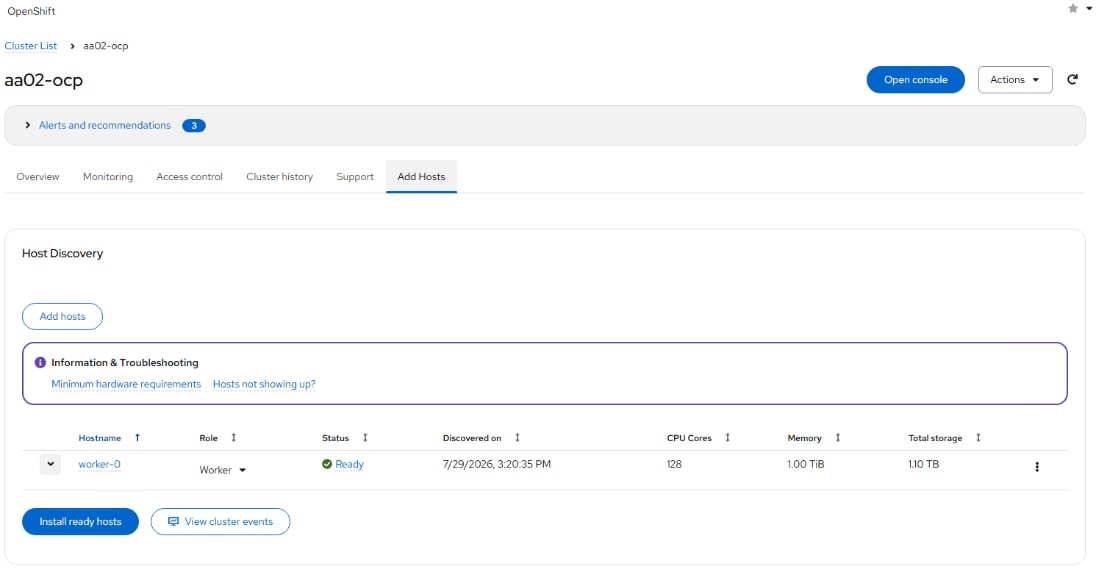Click the info icon in Information & Troubleshooting
Viewport: 1096px width, 572px height.
tap(40, 362)
